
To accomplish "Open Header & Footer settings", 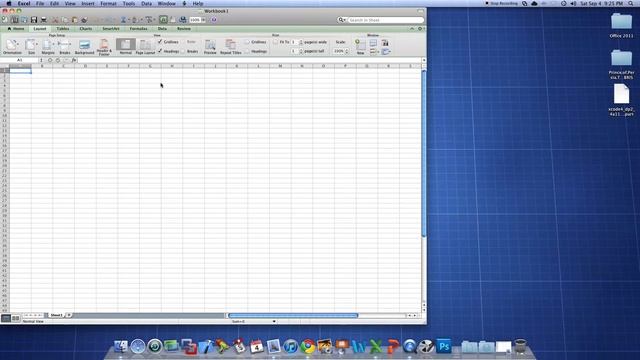I will coord(104,47).
